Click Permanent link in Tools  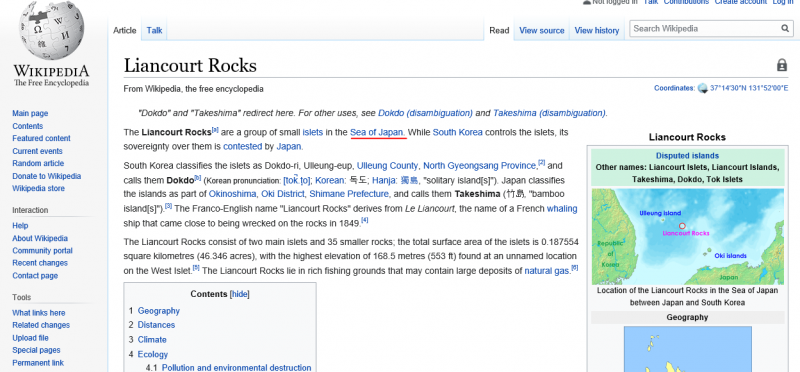click(38, 363)
